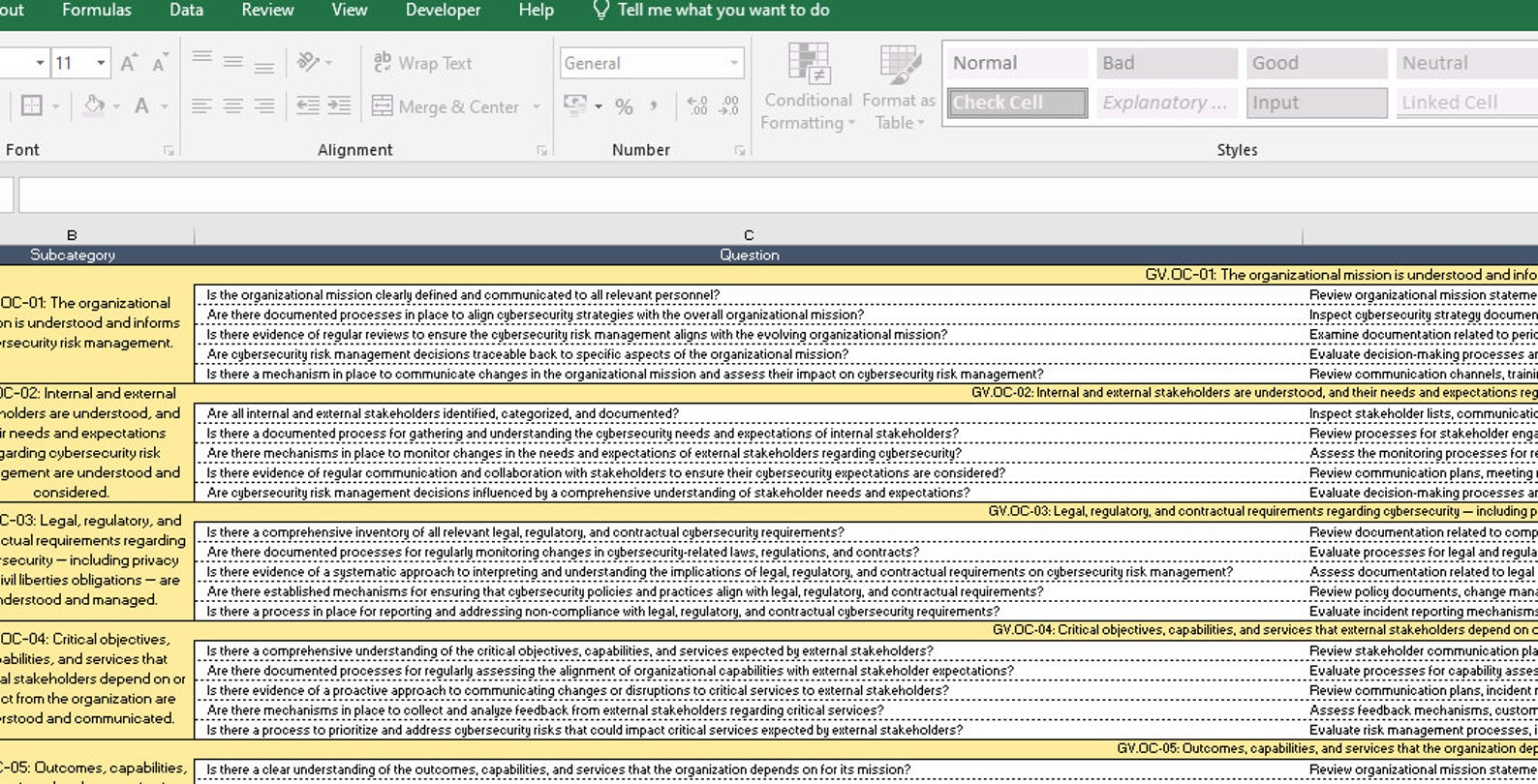This screenshot has width=1538, height=784.
Task: Click the Increase Decimal icon
Action: 696,106
